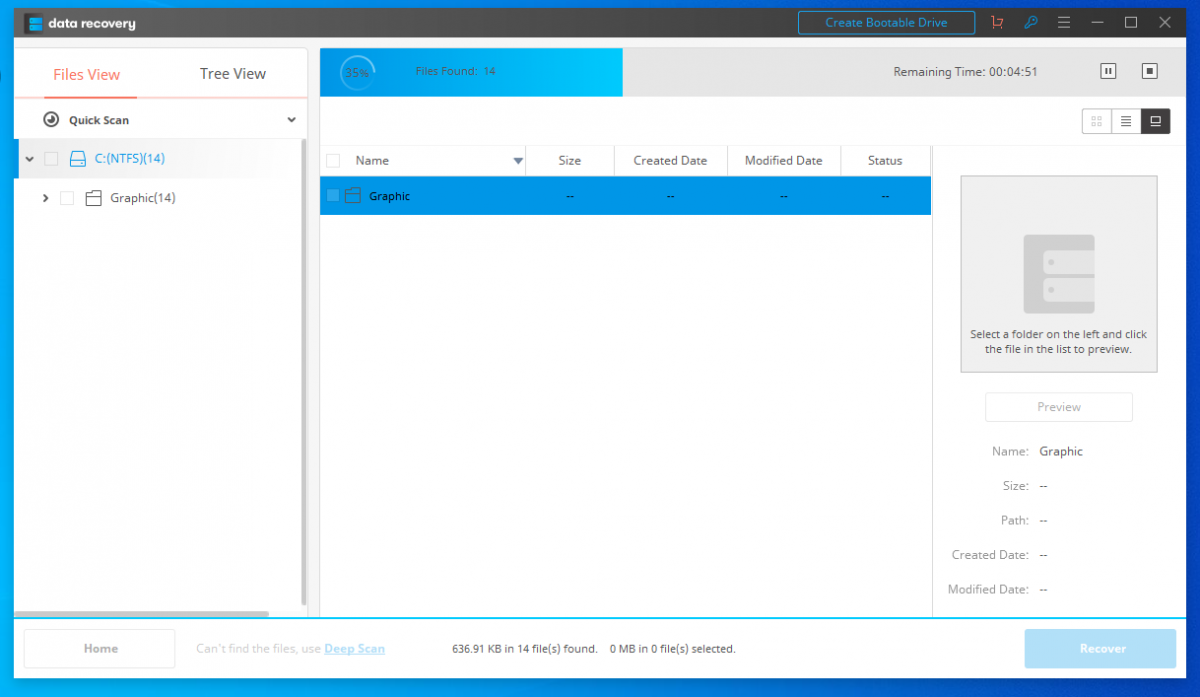Viewport: 1200px width, 697px height.
Task: Select the Files View tab
Action: [86, 75]
